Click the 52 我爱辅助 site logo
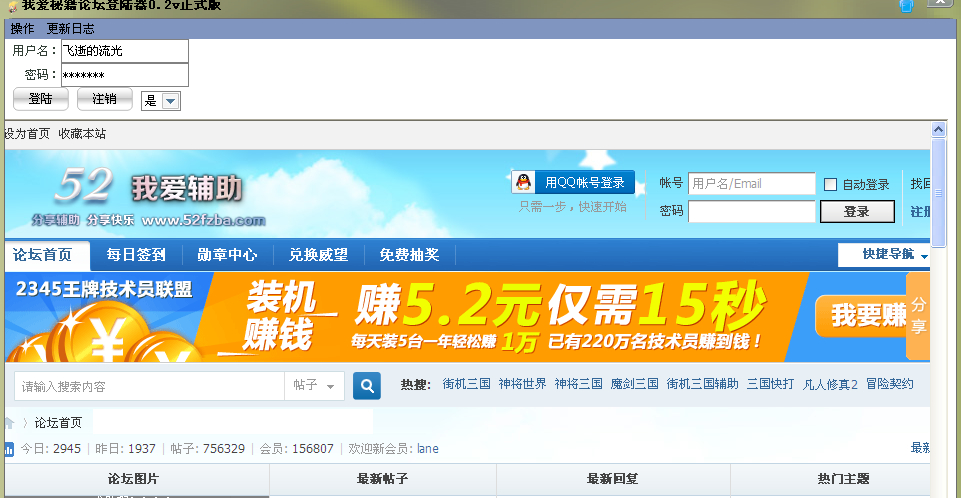Screen dimensions: 961x498 point(149,196)
